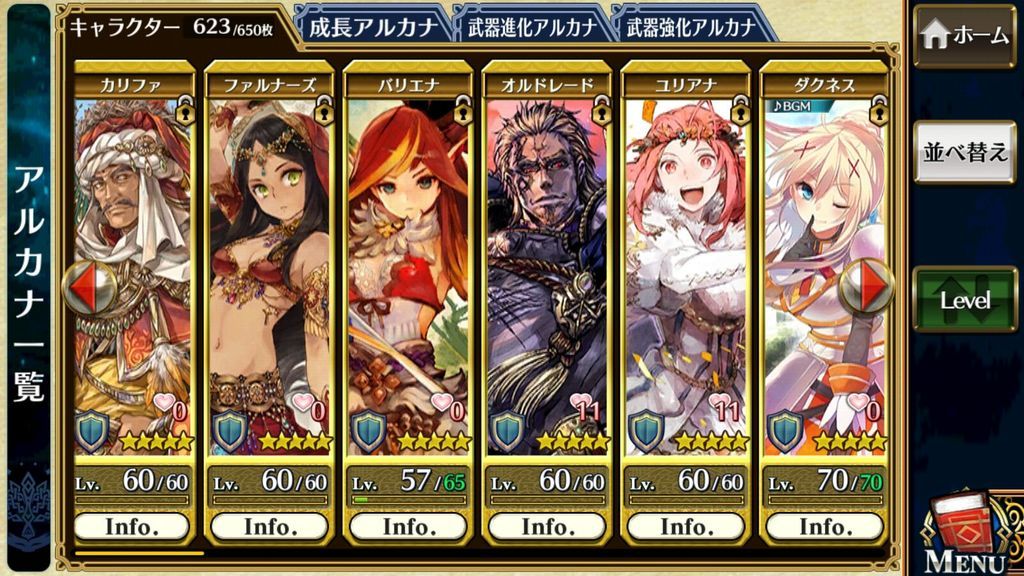The width and height of the screenshot is (1024, 576).
Task: Toggle the Level sort order button
Action: [x=965, y=300]
